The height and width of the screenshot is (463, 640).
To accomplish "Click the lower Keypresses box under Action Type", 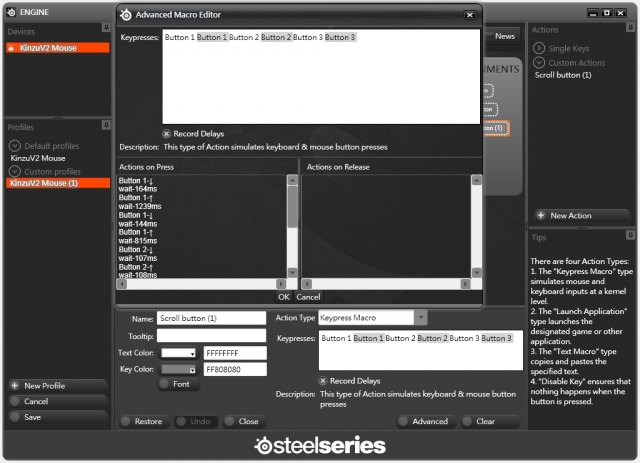I will pyautogui.click(x=420, y=350).
